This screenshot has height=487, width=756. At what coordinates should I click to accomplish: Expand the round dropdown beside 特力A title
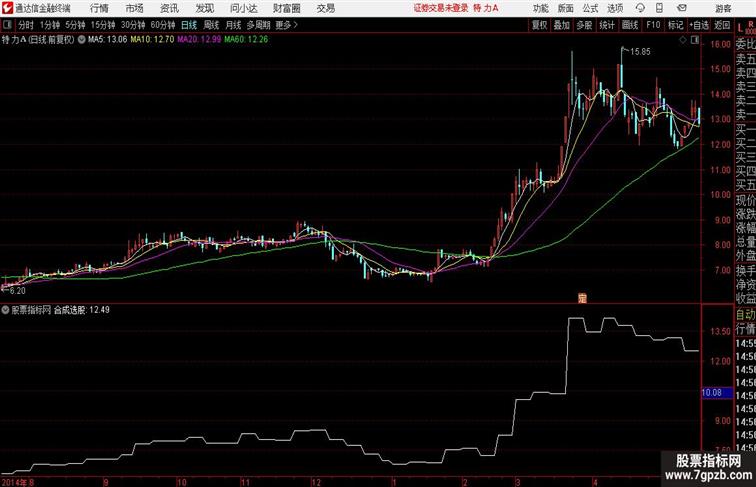tap(81, 40)
